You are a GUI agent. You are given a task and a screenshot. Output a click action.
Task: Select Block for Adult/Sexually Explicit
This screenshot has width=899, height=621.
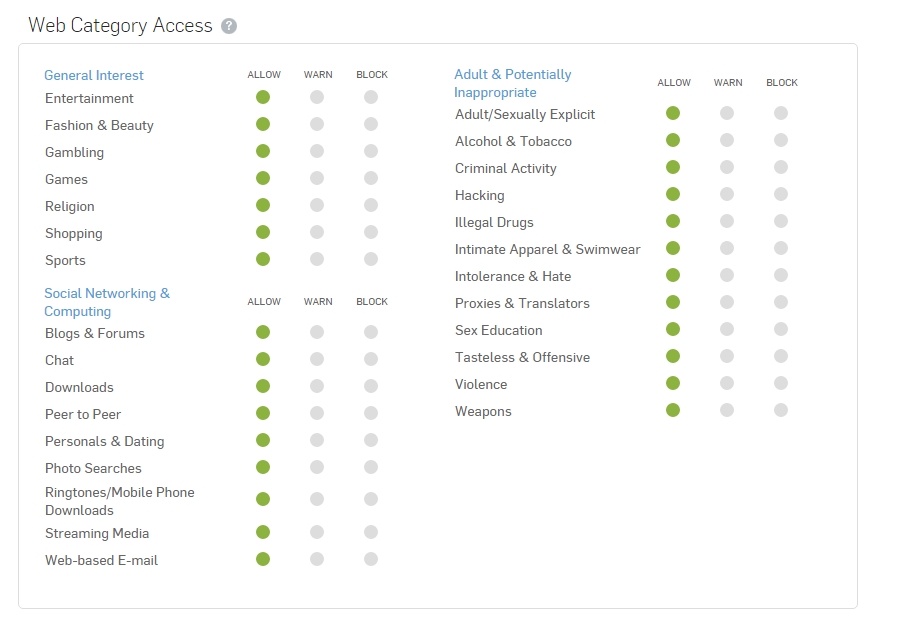coord(781,113)
